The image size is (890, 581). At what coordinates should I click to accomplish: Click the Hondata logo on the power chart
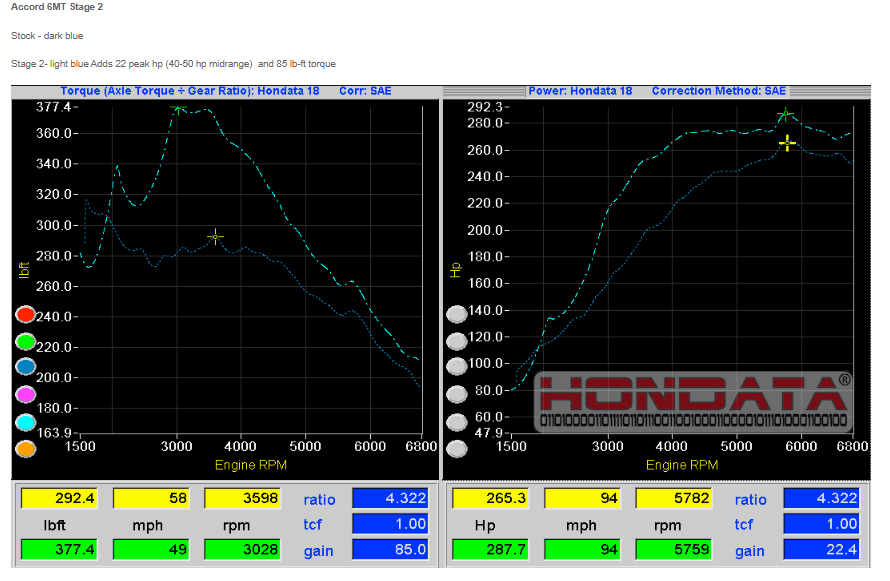[x=694, y=402]
